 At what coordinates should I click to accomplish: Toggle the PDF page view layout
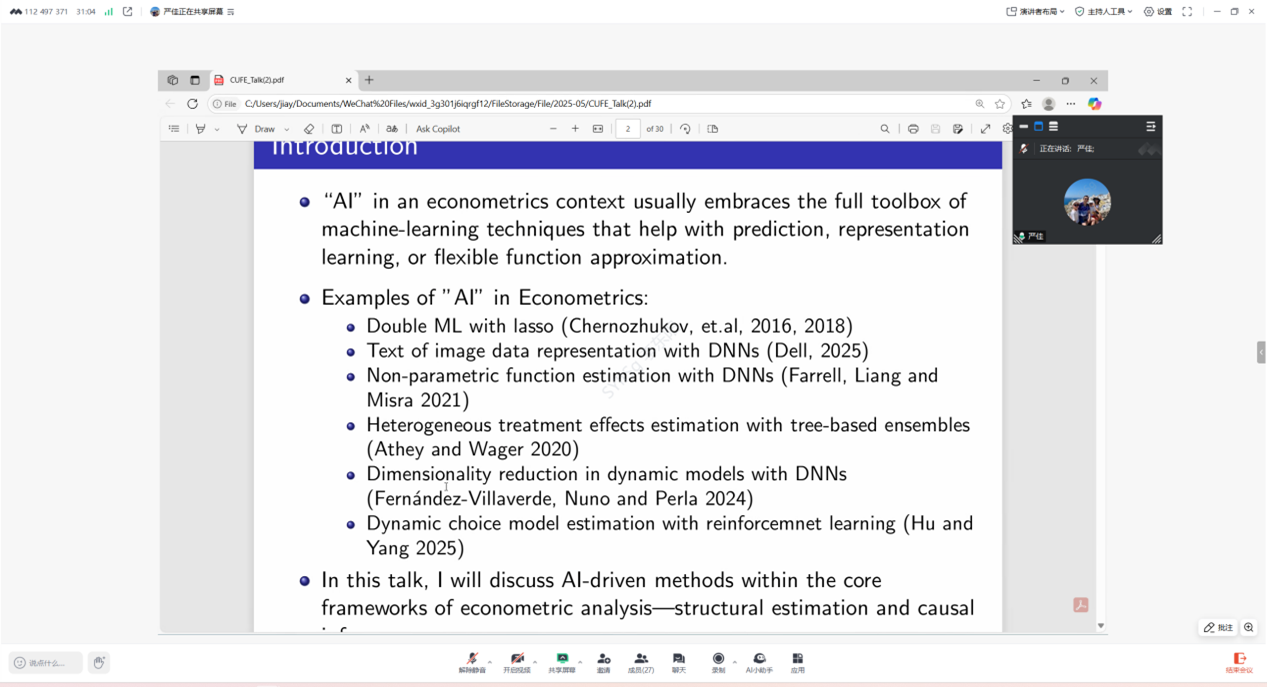[x=713, y=129]
